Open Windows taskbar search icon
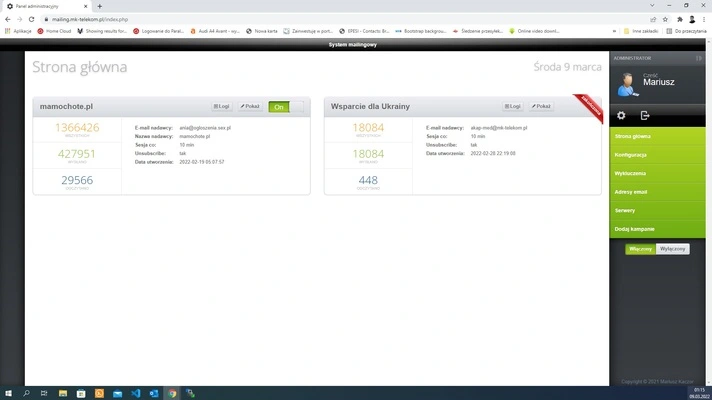Image resolution: width=712 pixels, height=400 pixels. point(26,393)
